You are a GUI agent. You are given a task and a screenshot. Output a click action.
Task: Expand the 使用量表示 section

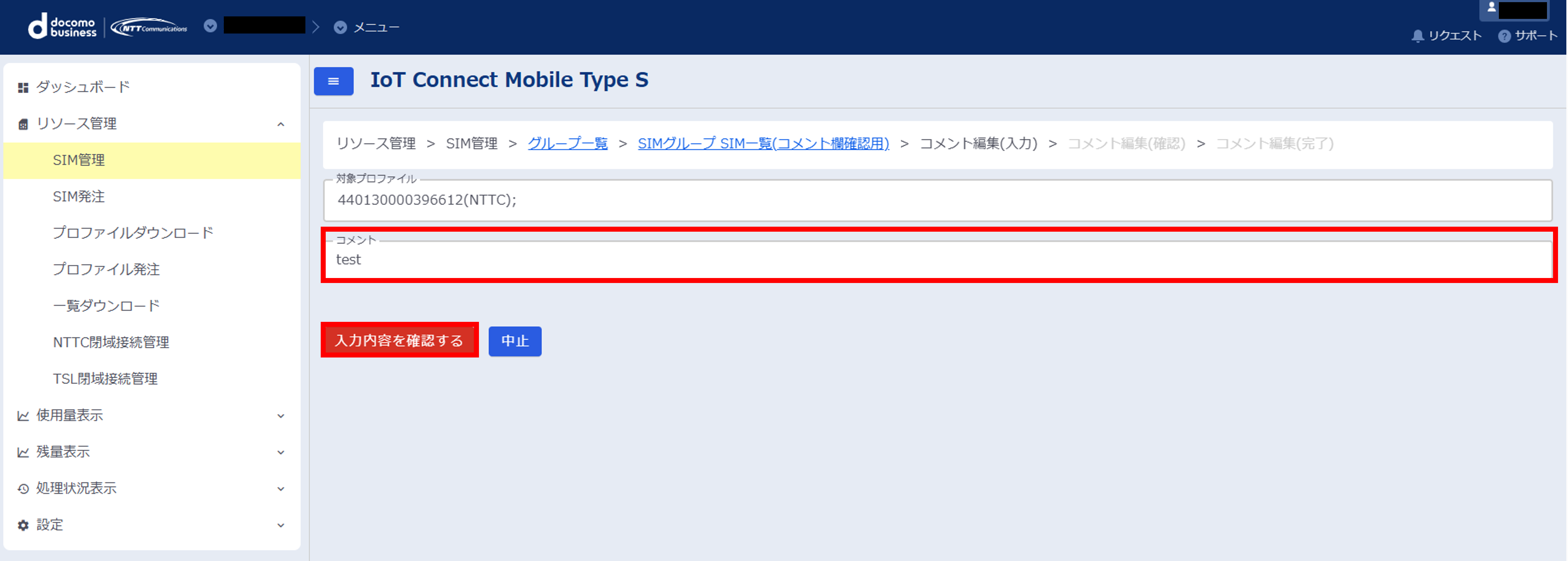[x=280, y=416]
